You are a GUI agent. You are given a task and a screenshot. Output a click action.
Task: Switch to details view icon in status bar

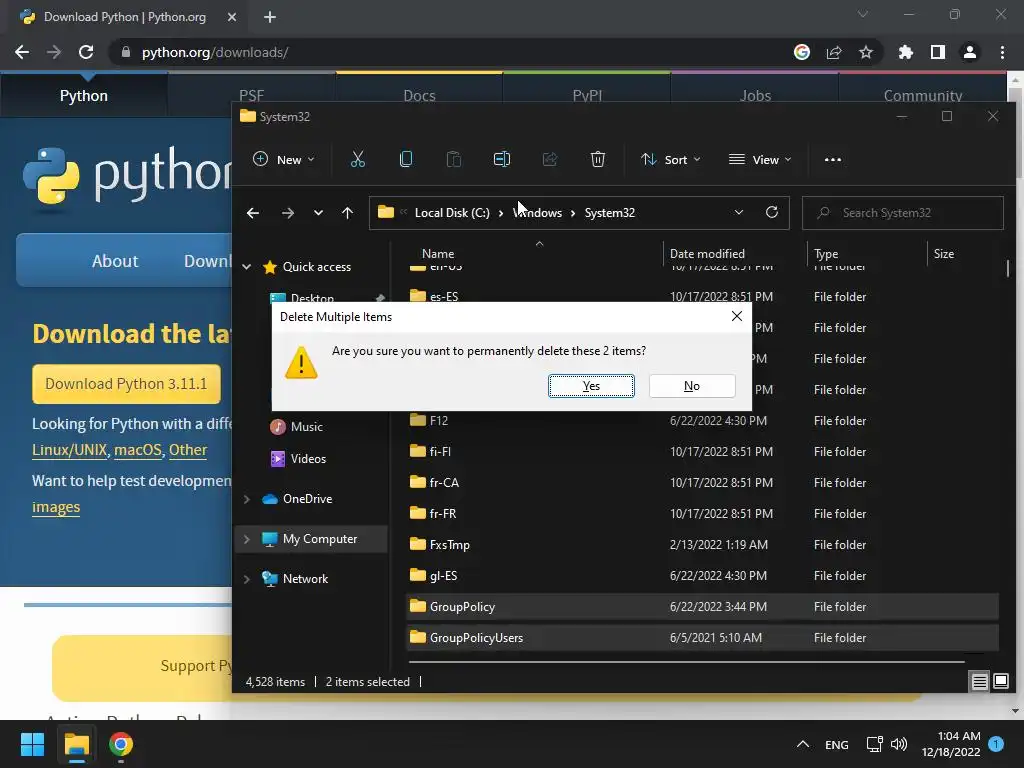980,682
